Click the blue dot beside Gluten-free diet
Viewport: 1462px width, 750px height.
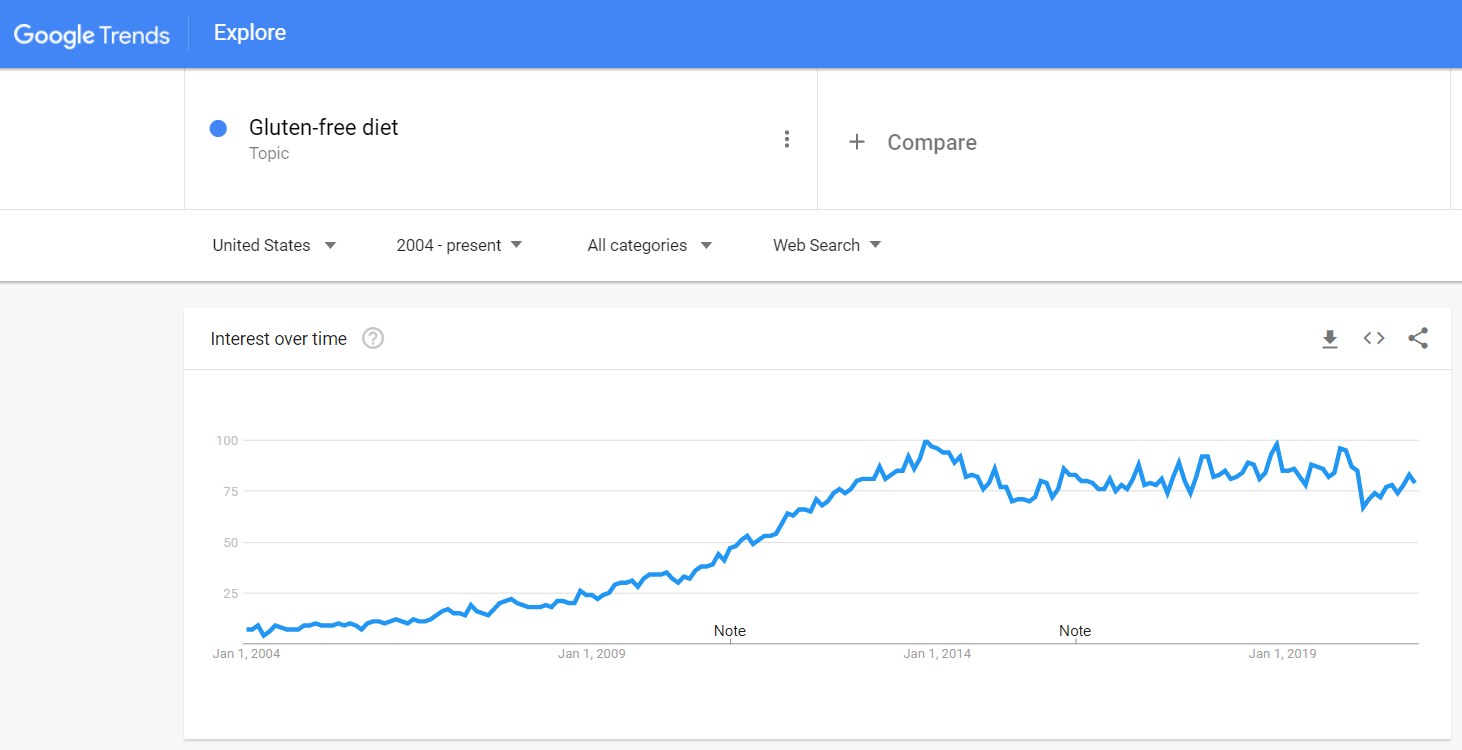tap(218, 128)
